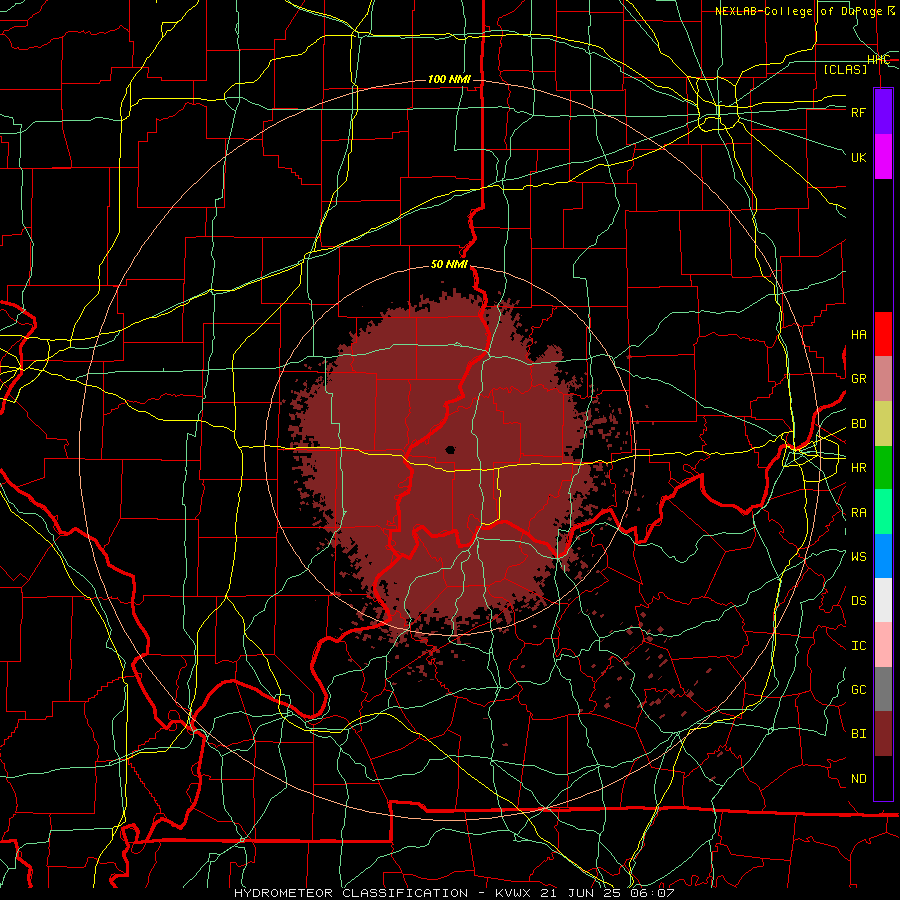
Task: Click the 'HR' legend label
Action: 858,468
